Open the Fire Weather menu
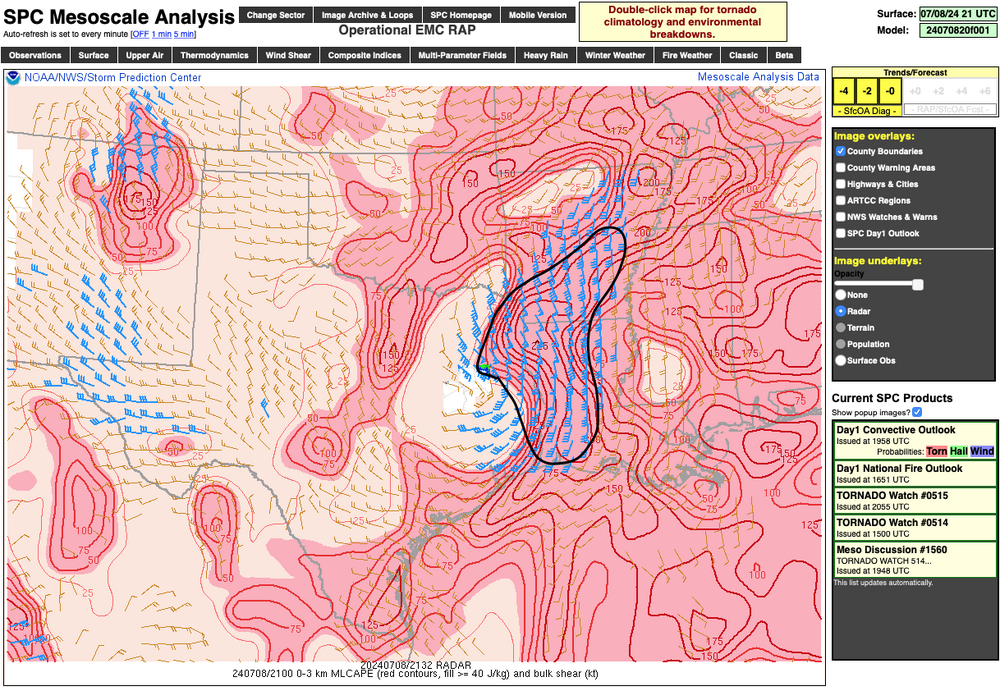This screenshot has height=691, width=1000. tap(688, 56)
